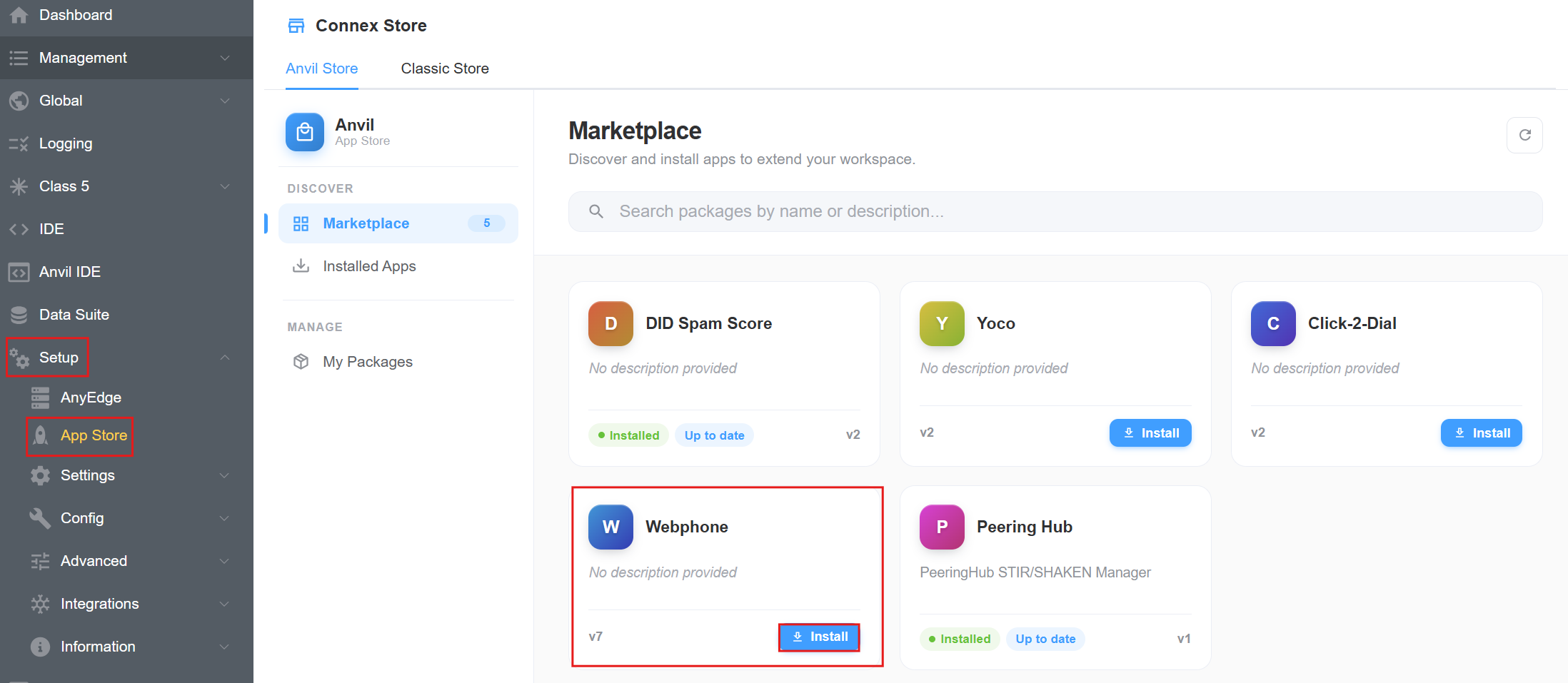Collapse the Setup menu chevron
Screen dimensions: 1568x683
[225, 358]
